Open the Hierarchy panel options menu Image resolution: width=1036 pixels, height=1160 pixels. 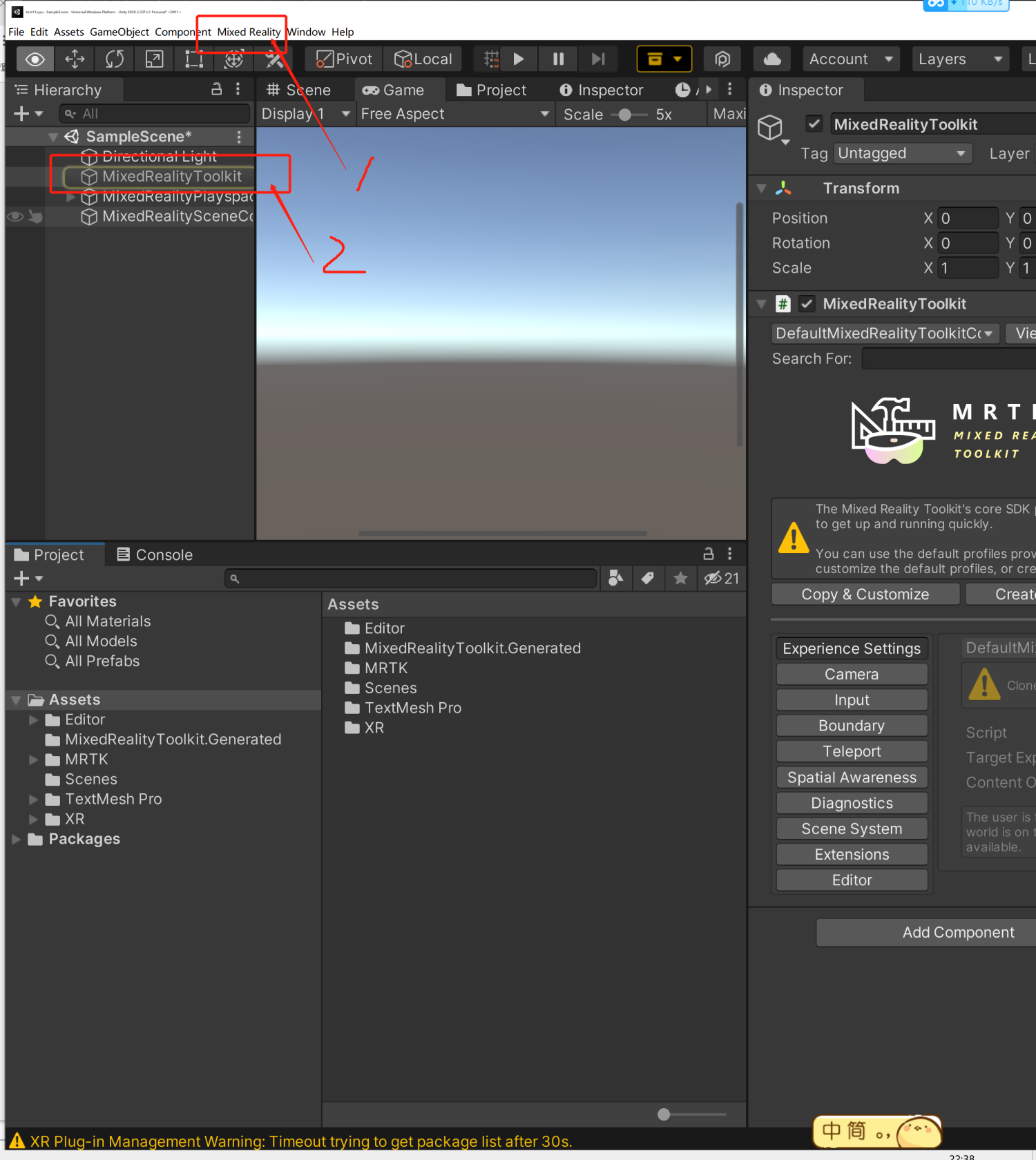pyautogui.click(x=238, y=89)
